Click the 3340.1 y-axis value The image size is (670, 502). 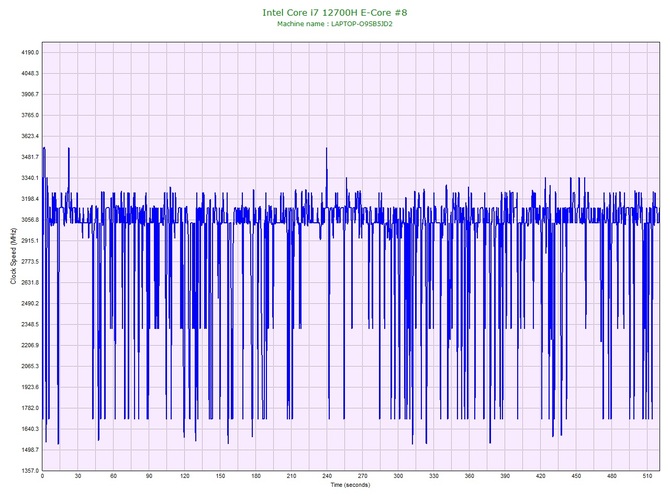click(30, 178)
